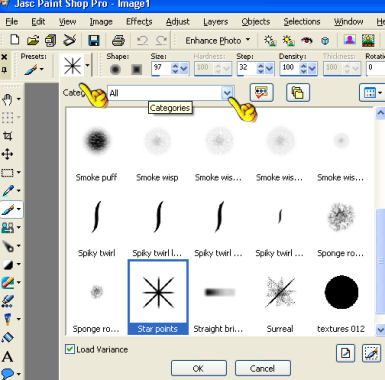The height and width of the screenshot is (380, 385).
Task: Click the Size input field
Action: pos(161,68)
